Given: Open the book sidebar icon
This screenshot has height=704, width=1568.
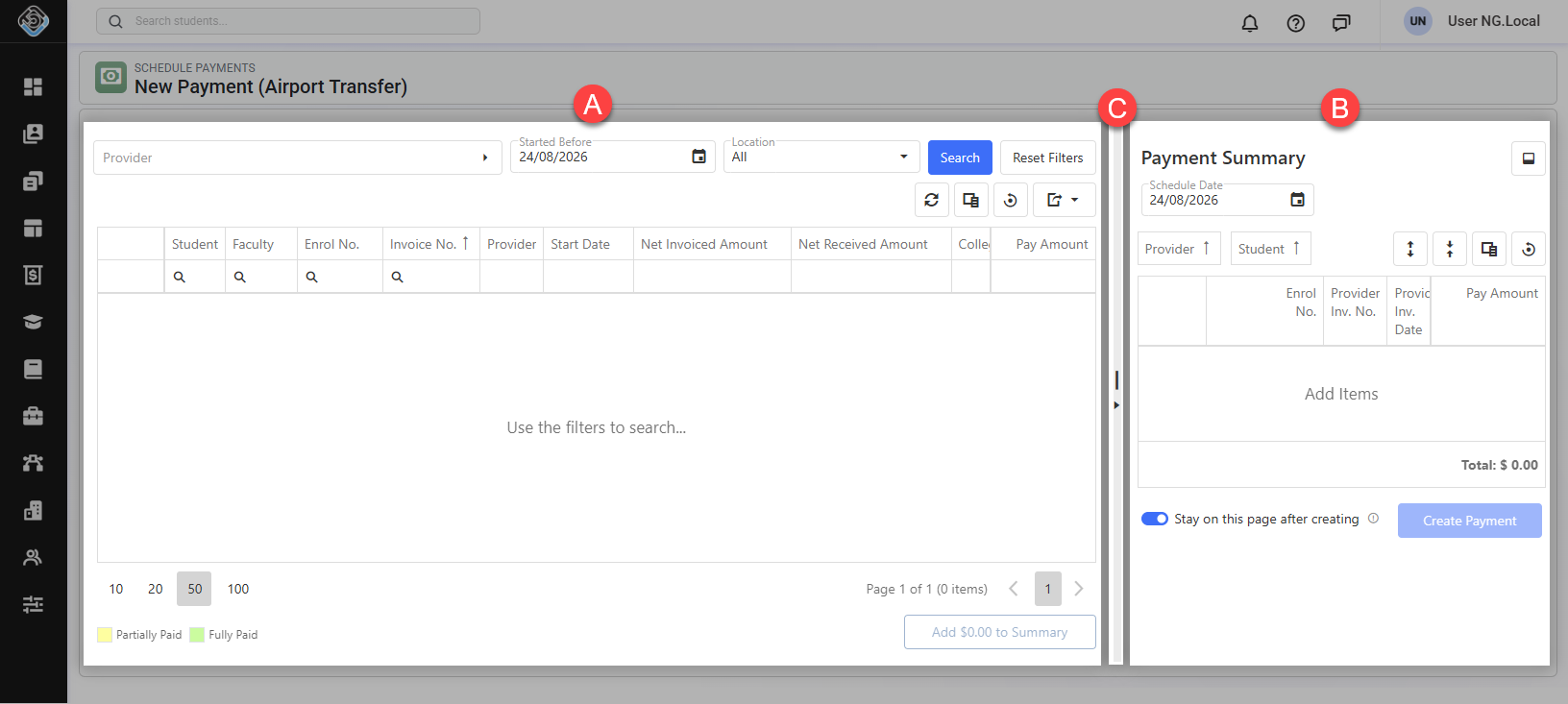Looking at the screenshot, I should click(33, 369).
